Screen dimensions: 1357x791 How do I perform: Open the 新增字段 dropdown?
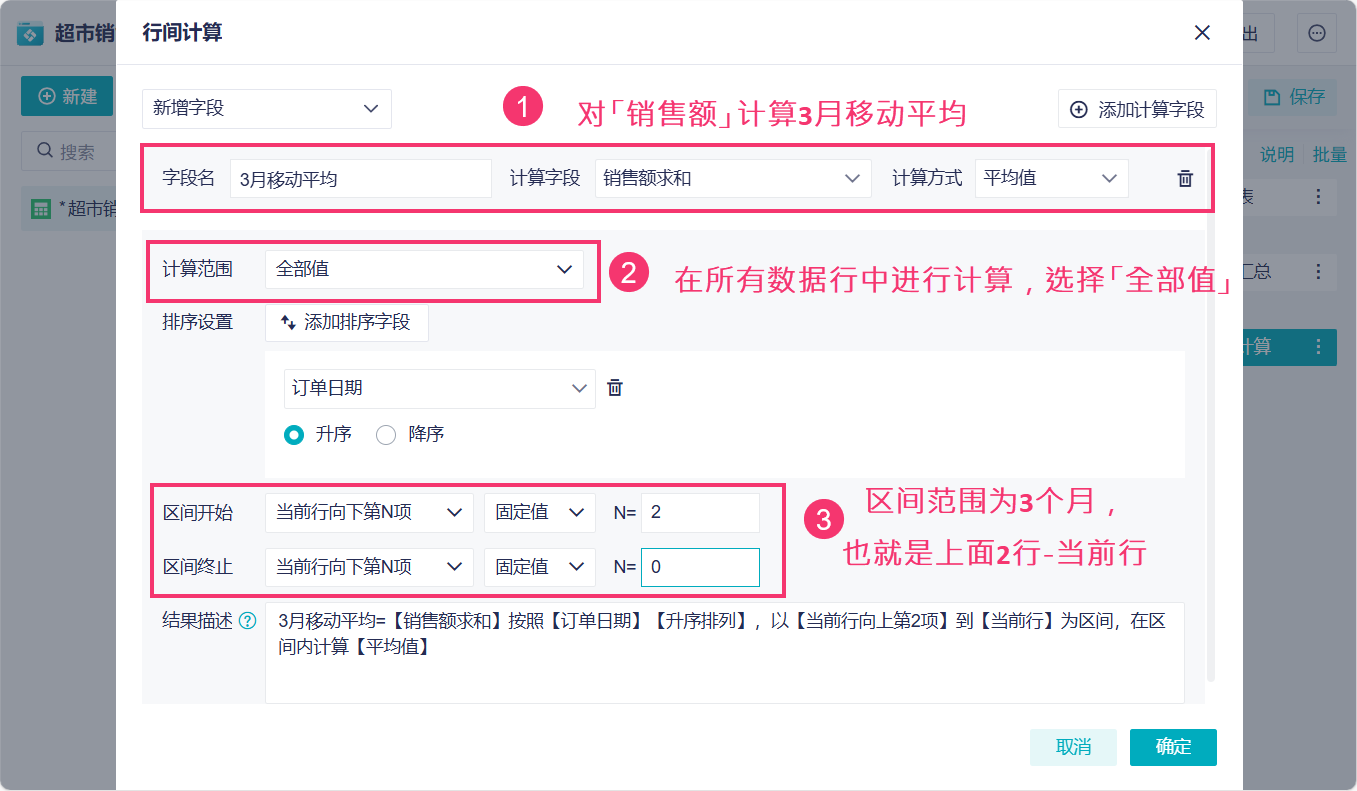pos(266,109)
